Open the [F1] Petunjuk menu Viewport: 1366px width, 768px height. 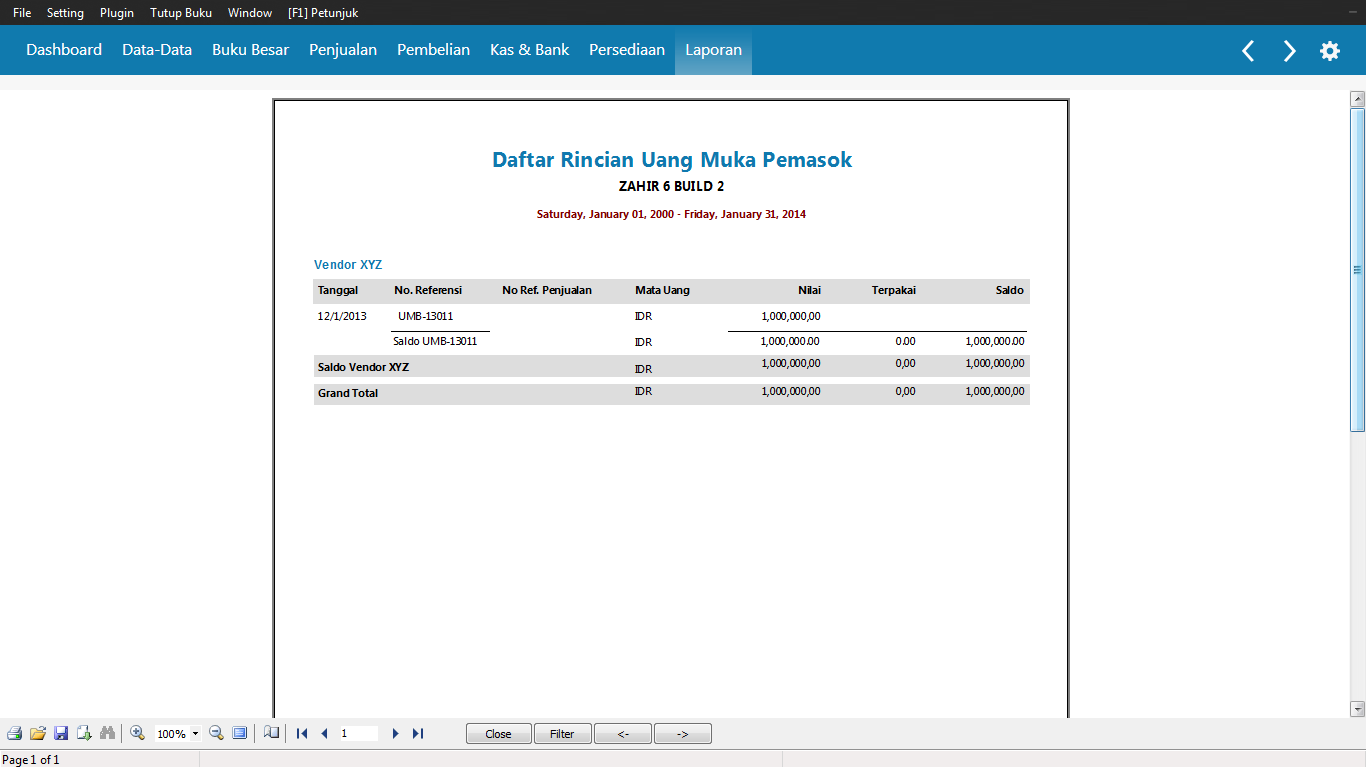323,13
